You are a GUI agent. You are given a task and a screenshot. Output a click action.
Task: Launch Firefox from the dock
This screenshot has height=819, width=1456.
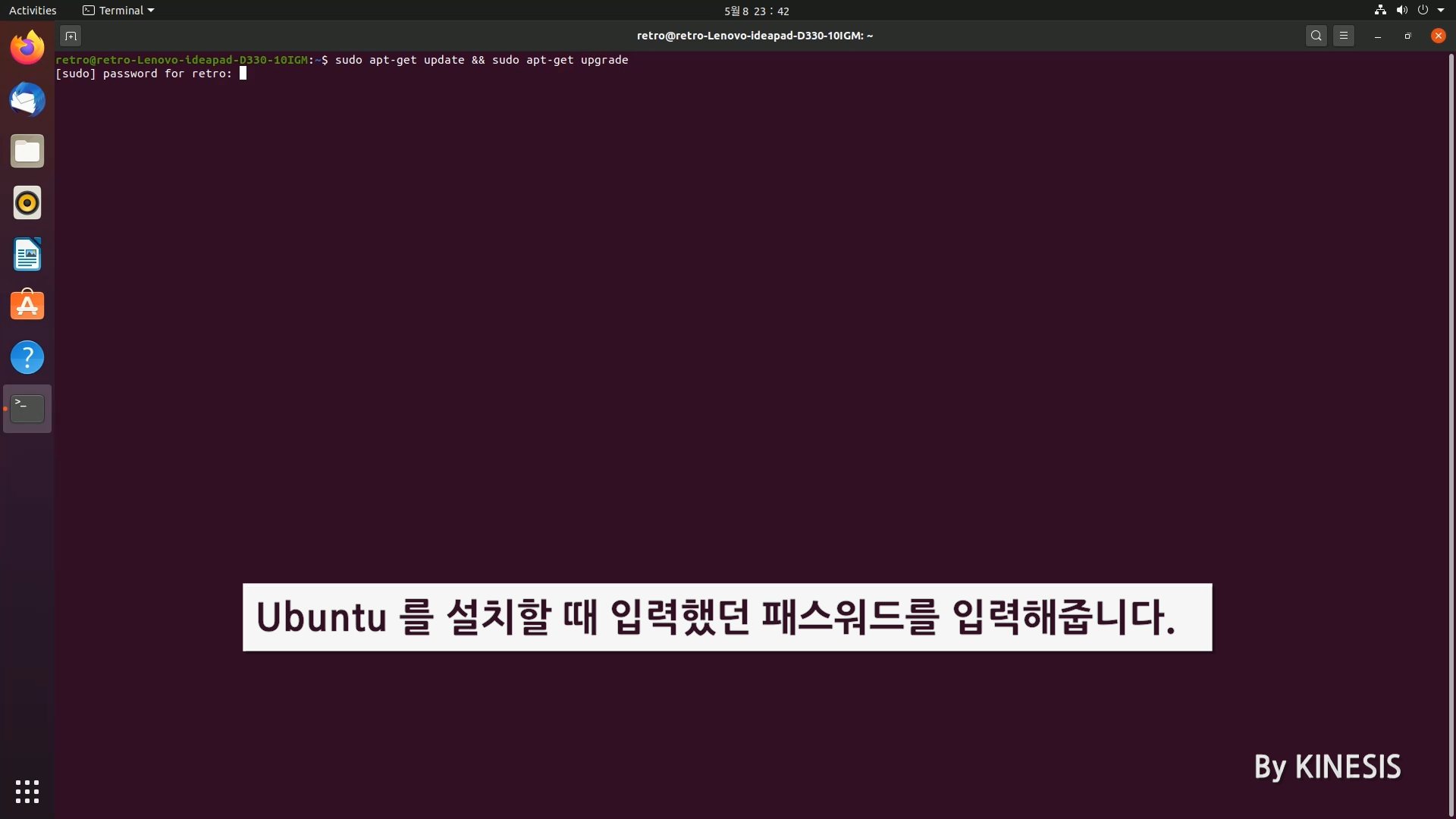point(27,49)
